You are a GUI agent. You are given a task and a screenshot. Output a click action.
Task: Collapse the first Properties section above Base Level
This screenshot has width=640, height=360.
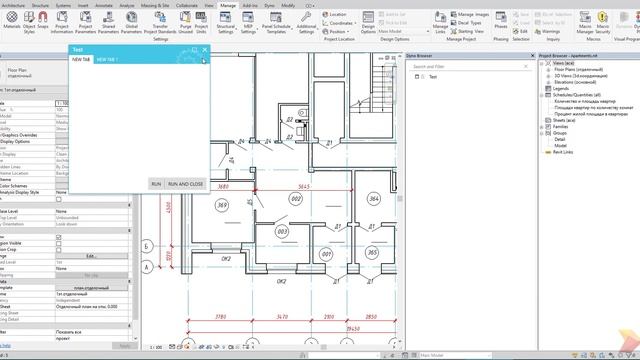pos(130,205)
